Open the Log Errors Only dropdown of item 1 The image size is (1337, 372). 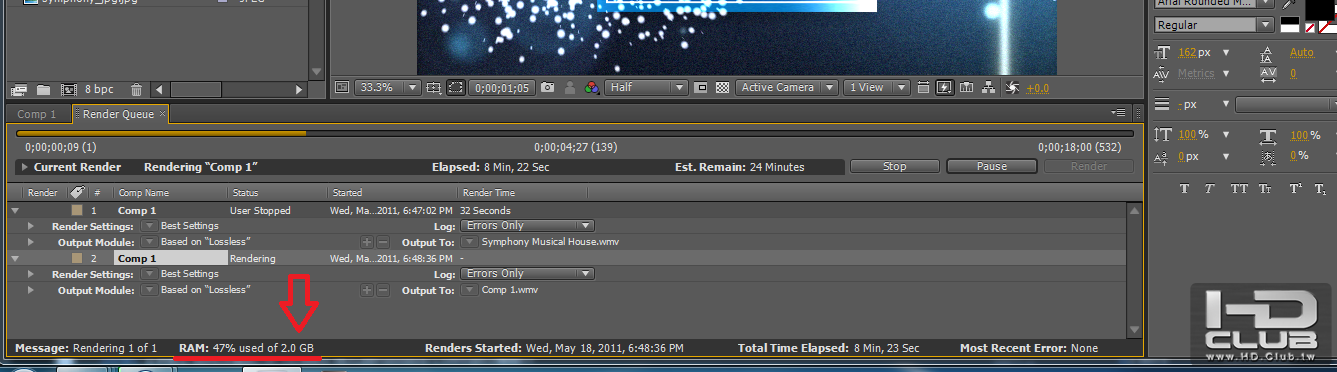[x=528, y=226]
